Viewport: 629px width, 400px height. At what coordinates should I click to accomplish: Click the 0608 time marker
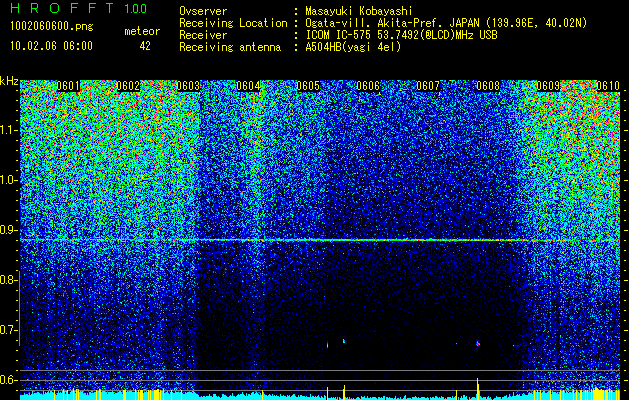pos(488,86)
